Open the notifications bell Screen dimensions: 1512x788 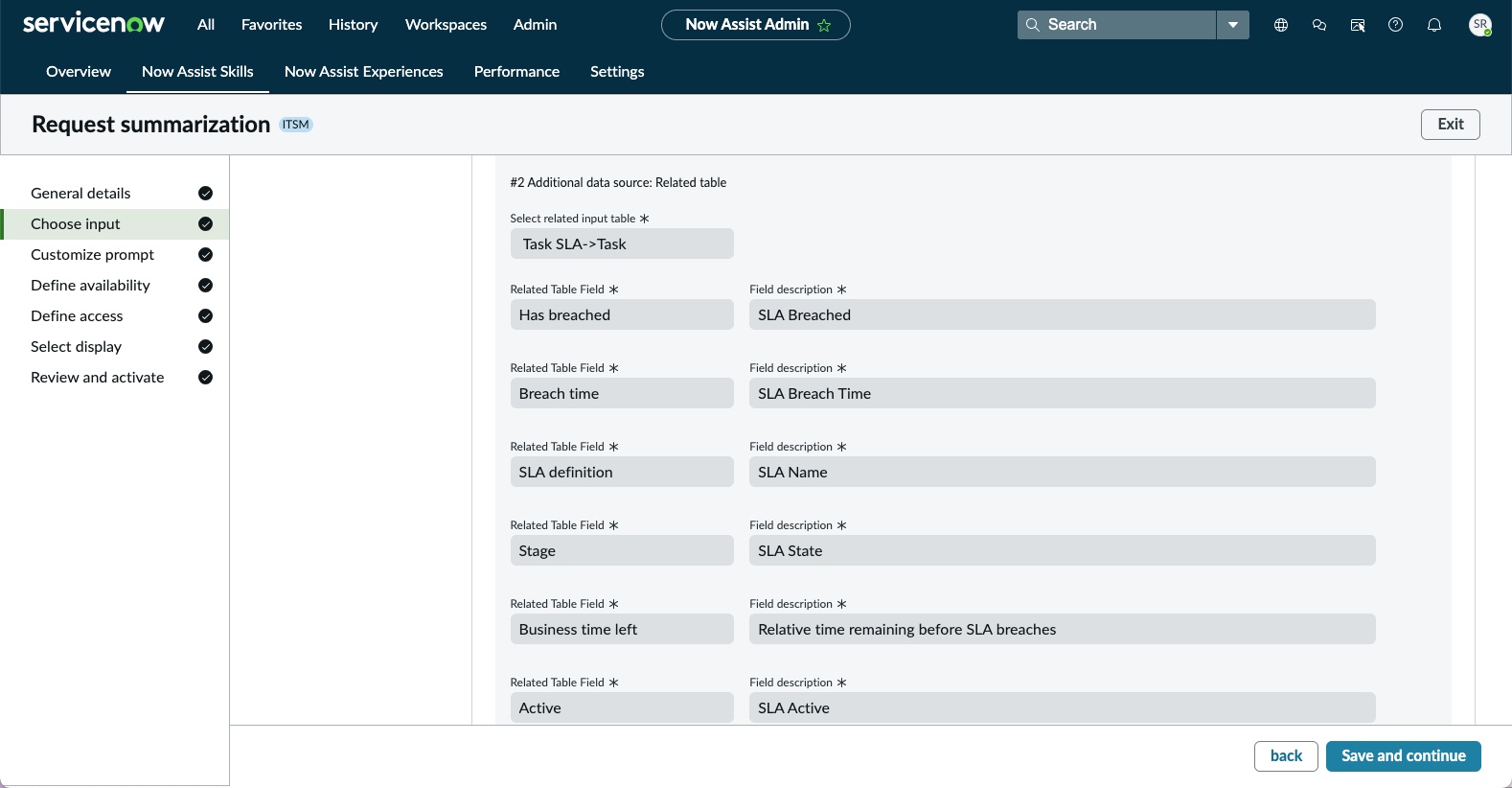[1434, 25]
